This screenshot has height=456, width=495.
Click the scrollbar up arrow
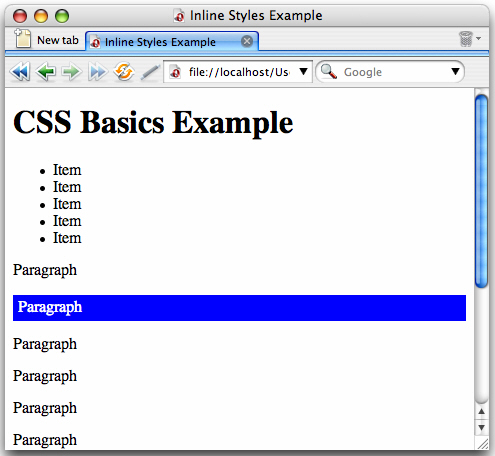(x=481, y=411)
